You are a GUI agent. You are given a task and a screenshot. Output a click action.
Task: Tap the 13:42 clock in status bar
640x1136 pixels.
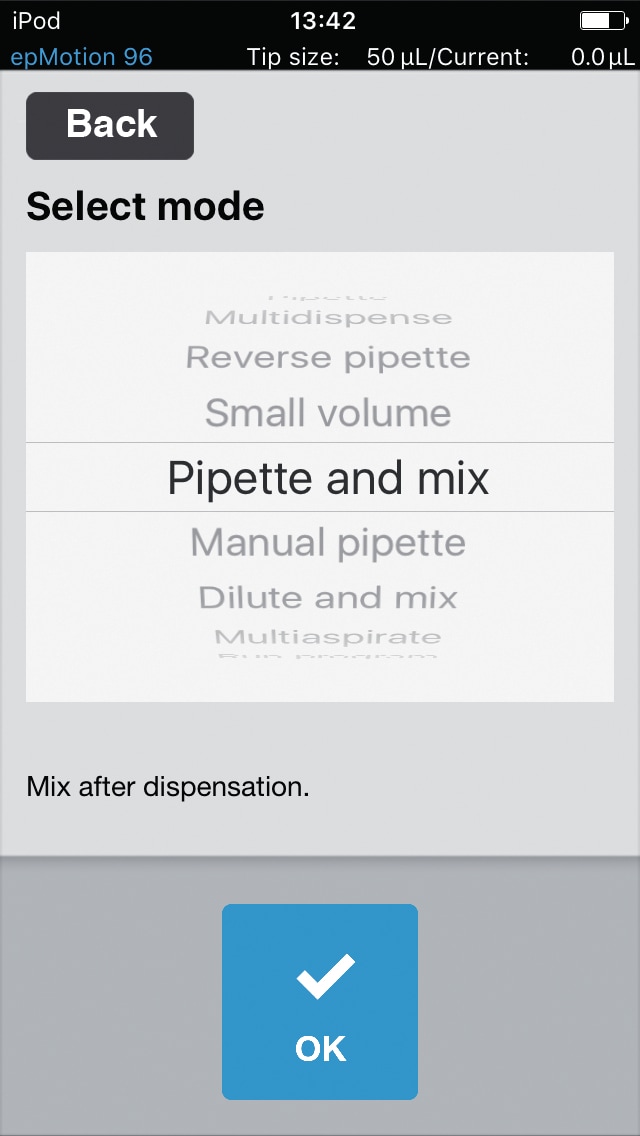322,20
